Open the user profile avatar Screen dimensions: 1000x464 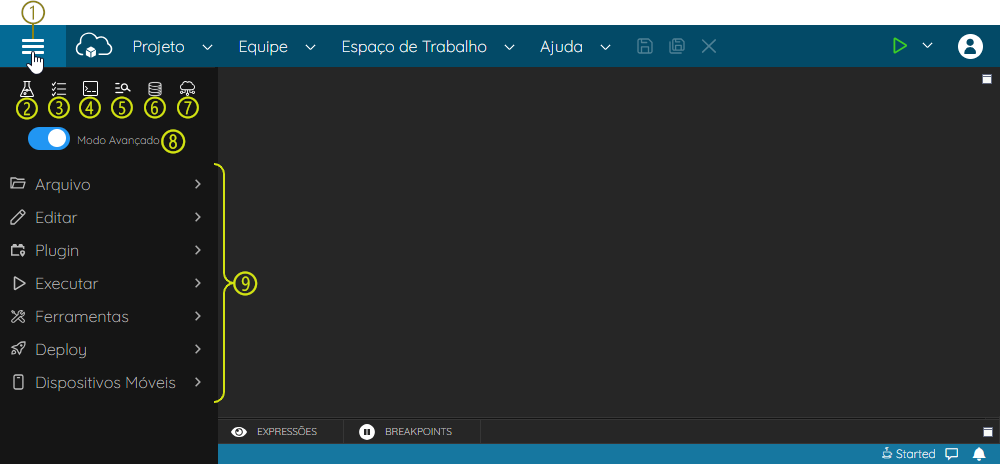point(970,47)
